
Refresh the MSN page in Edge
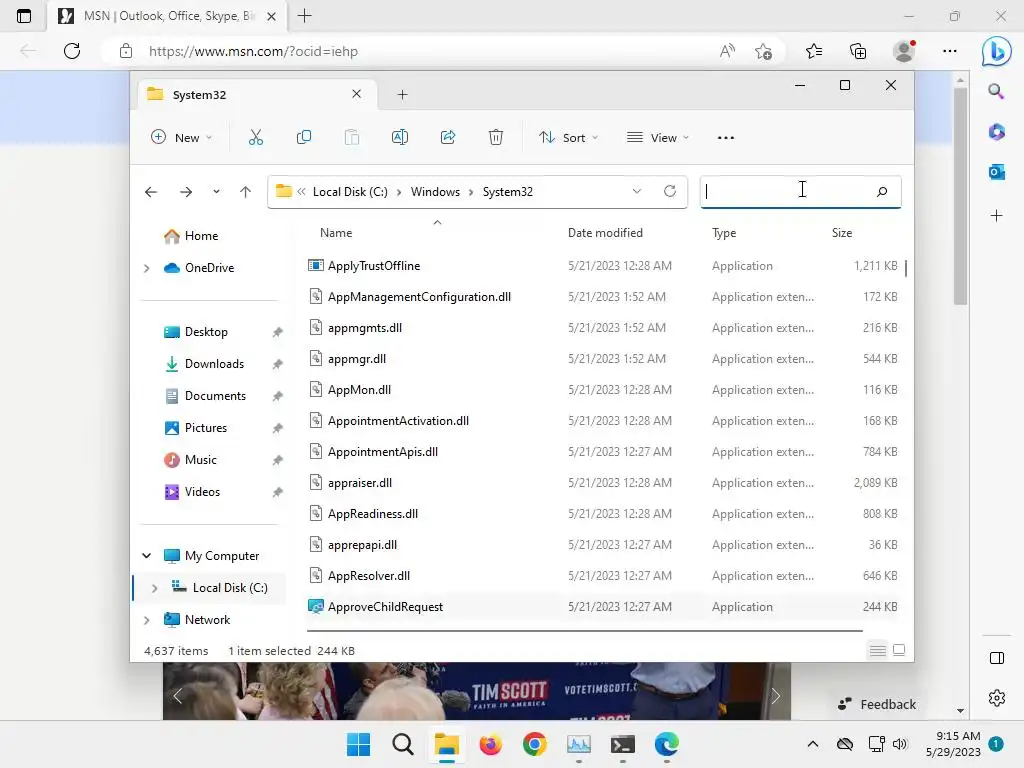tap(72, 51)
